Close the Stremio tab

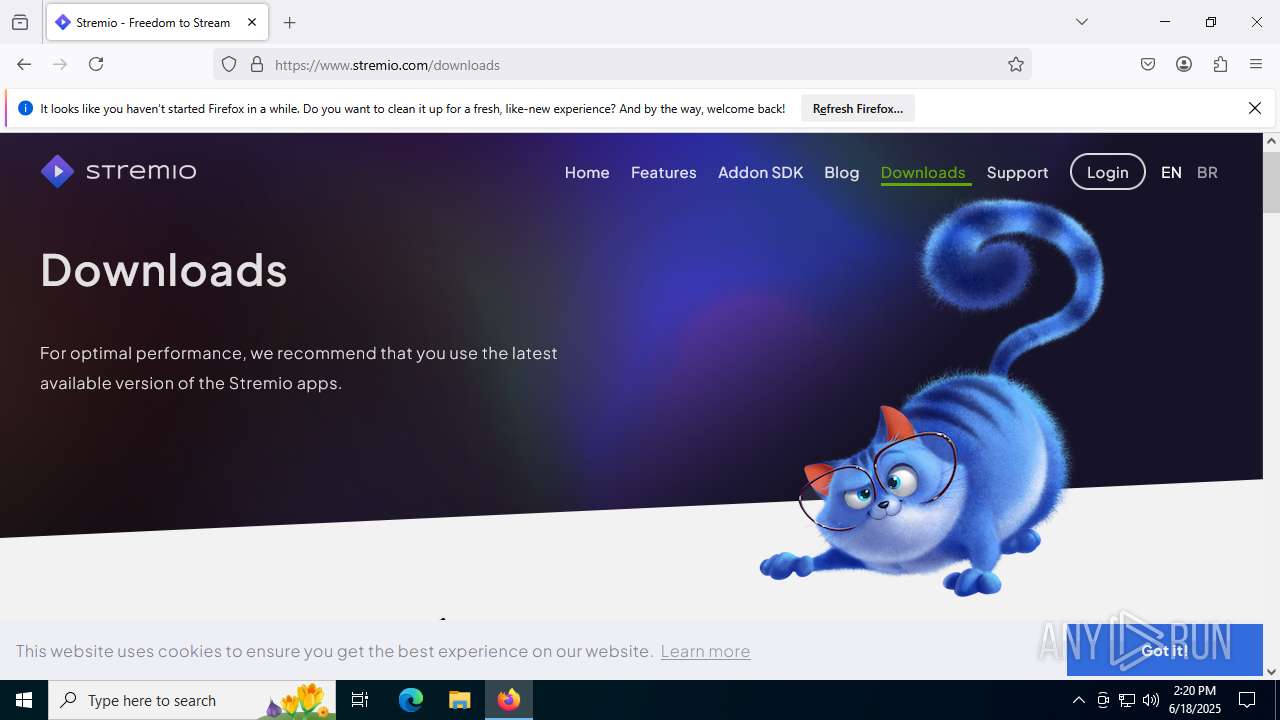pos(252,22)
